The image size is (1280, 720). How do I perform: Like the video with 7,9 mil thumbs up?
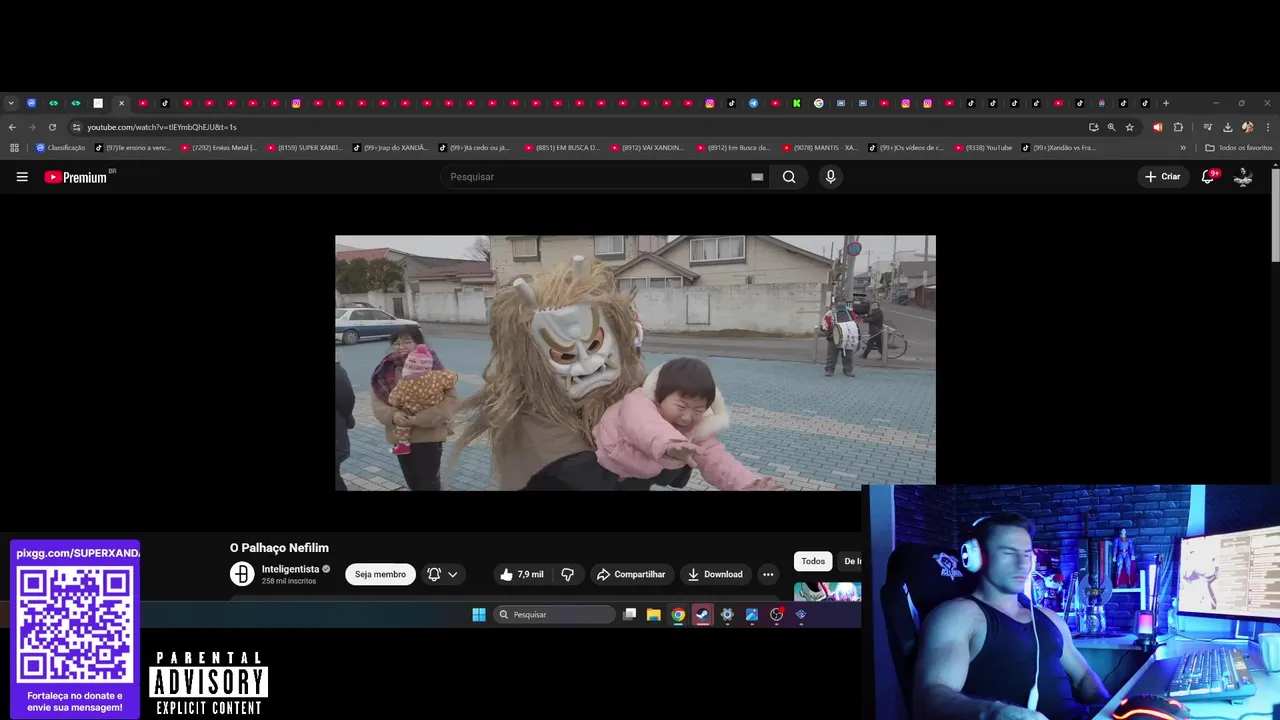click(521, 574)
